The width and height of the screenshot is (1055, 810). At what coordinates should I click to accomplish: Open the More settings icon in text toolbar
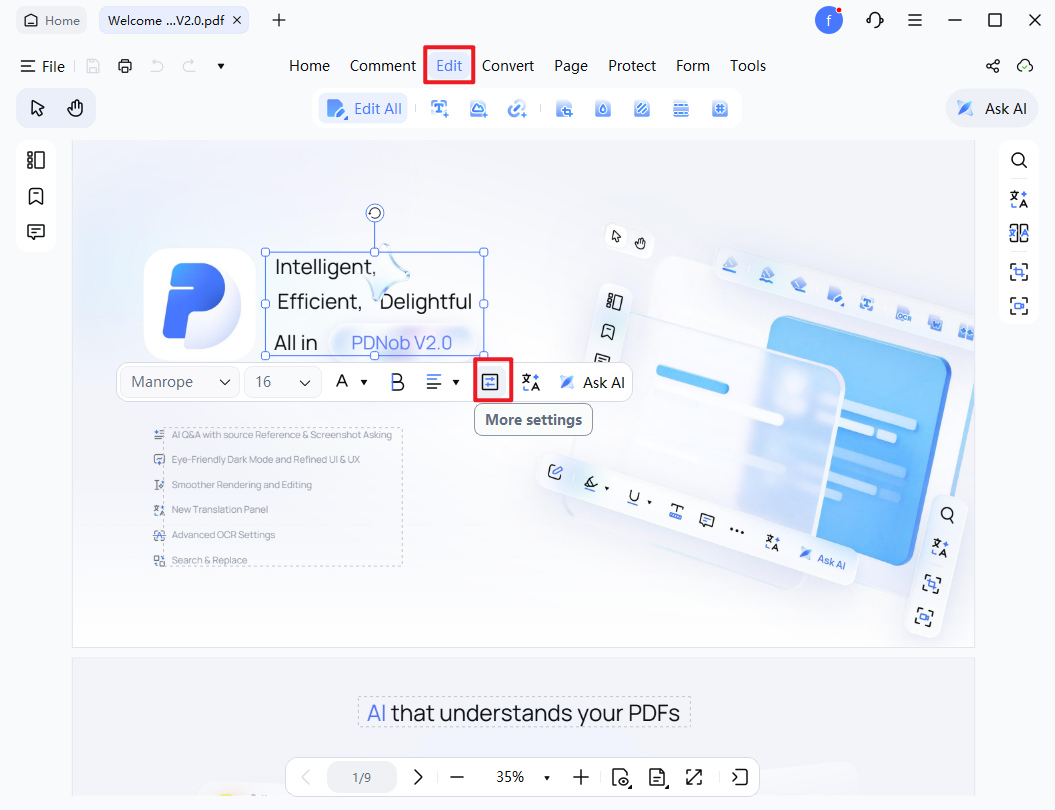point(490,382)
